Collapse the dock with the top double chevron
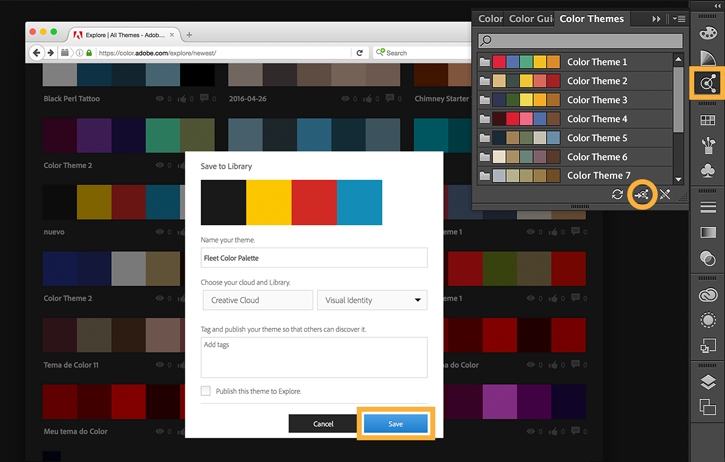725x462 pixels. coord(717,5)
